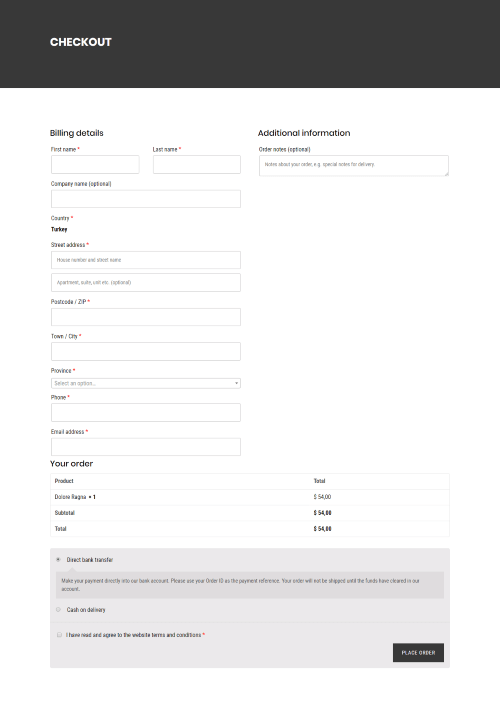The width and height of the screenshot is (500, 710).
Task: Click the House number and street name field
Action: [x=146, y=260]
